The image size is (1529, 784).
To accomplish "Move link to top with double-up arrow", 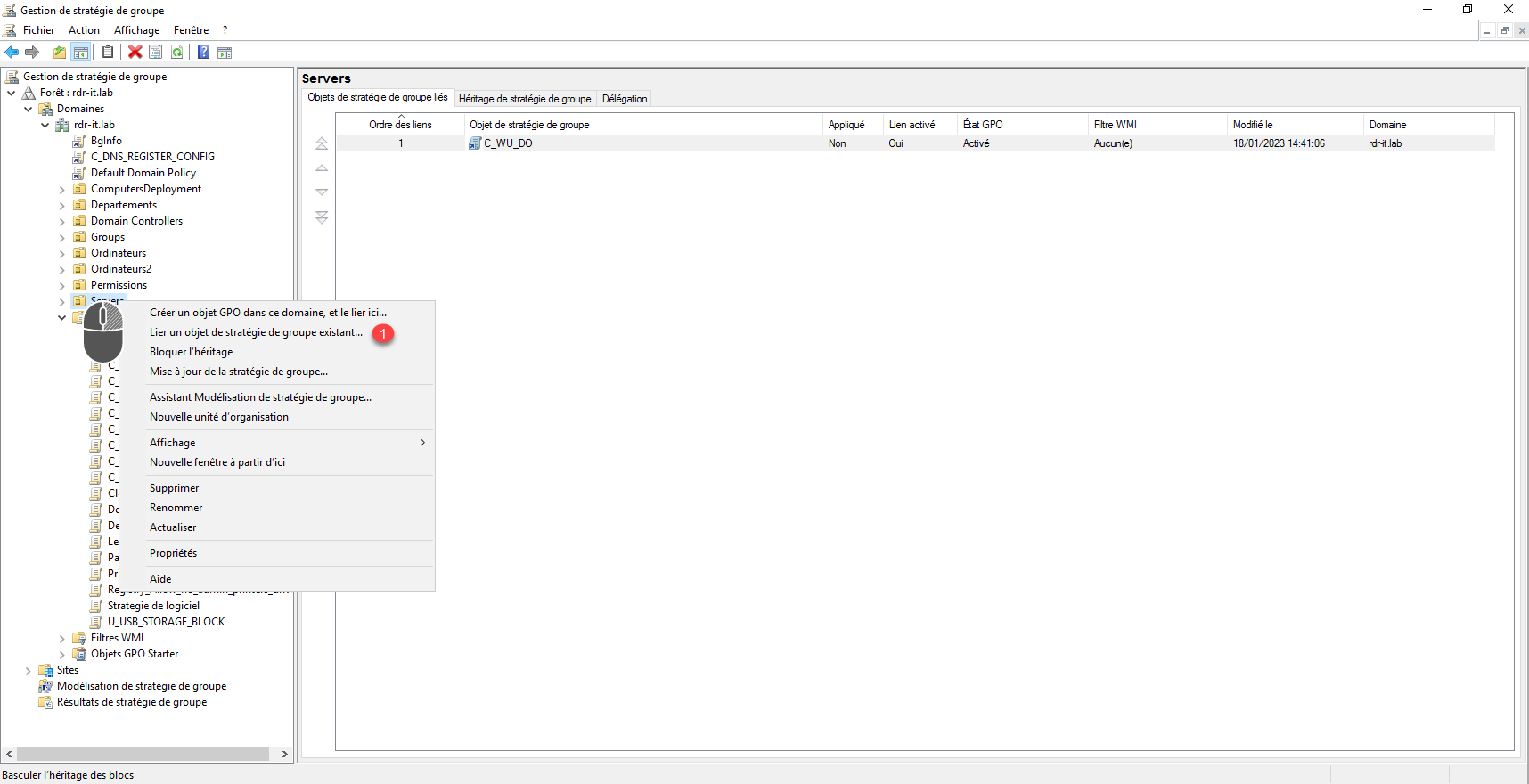I will [322, 143].
